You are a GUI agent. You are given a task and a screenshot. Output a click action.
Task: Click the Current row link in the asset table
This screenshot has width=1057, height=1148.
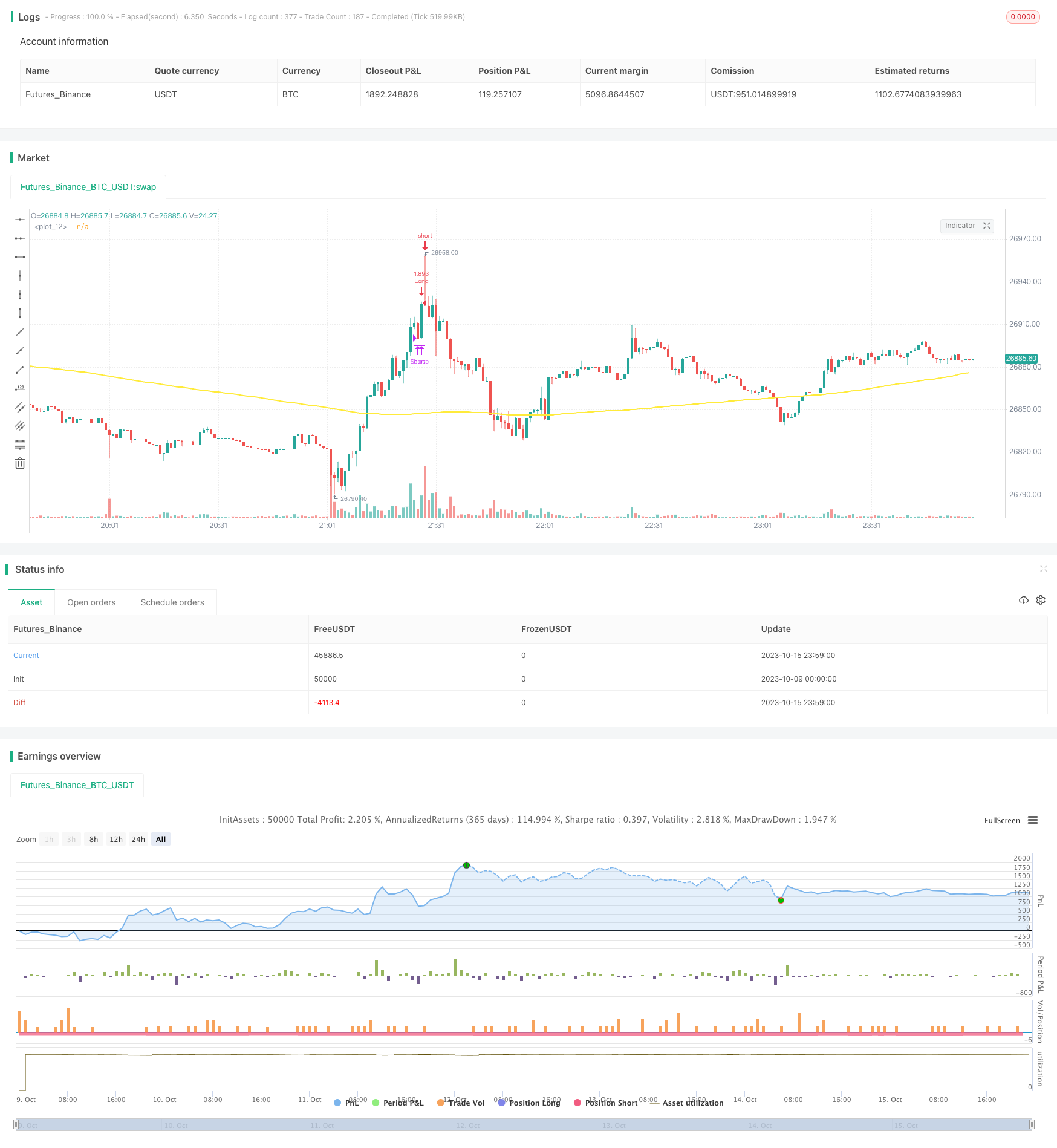tap(26, 656)
